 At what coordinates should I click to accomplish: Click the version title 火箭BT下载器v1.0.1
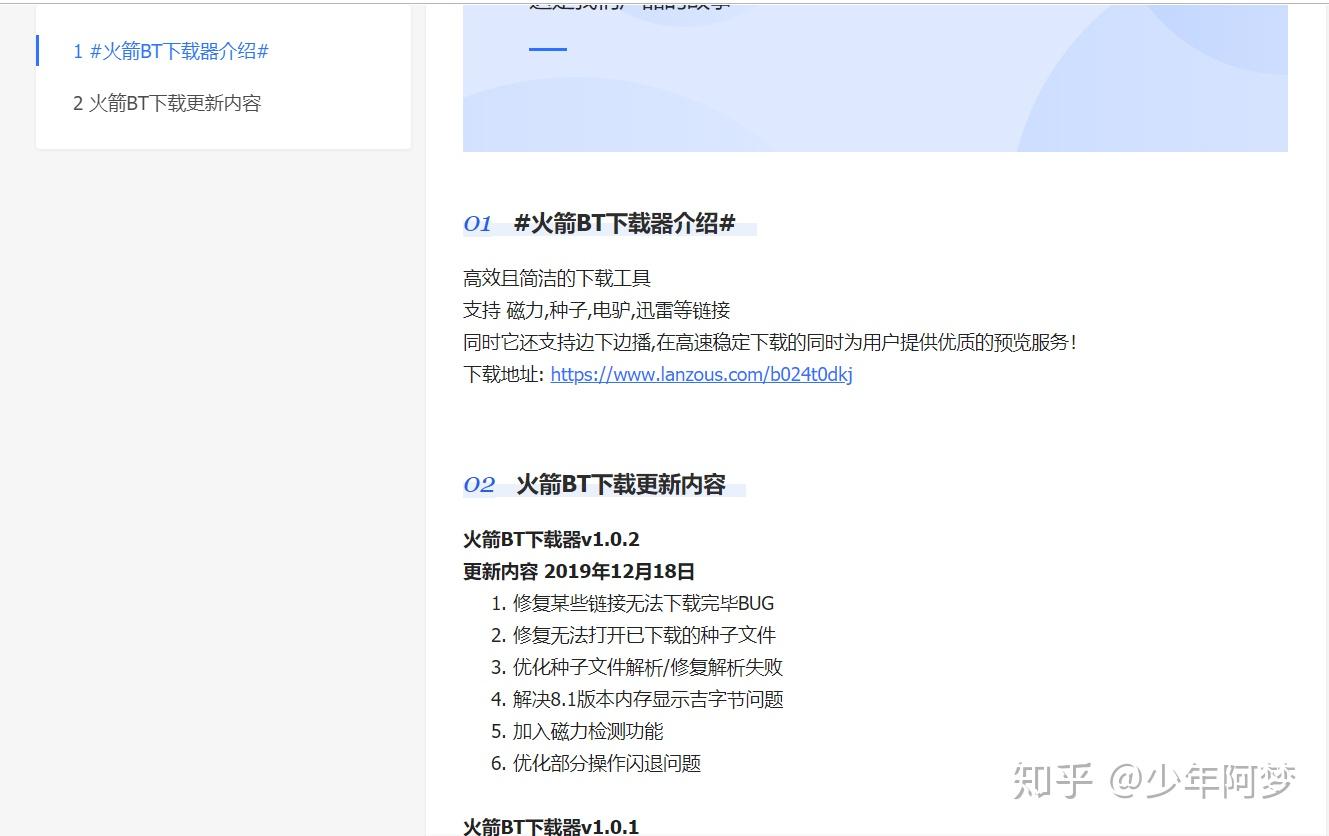551,826
